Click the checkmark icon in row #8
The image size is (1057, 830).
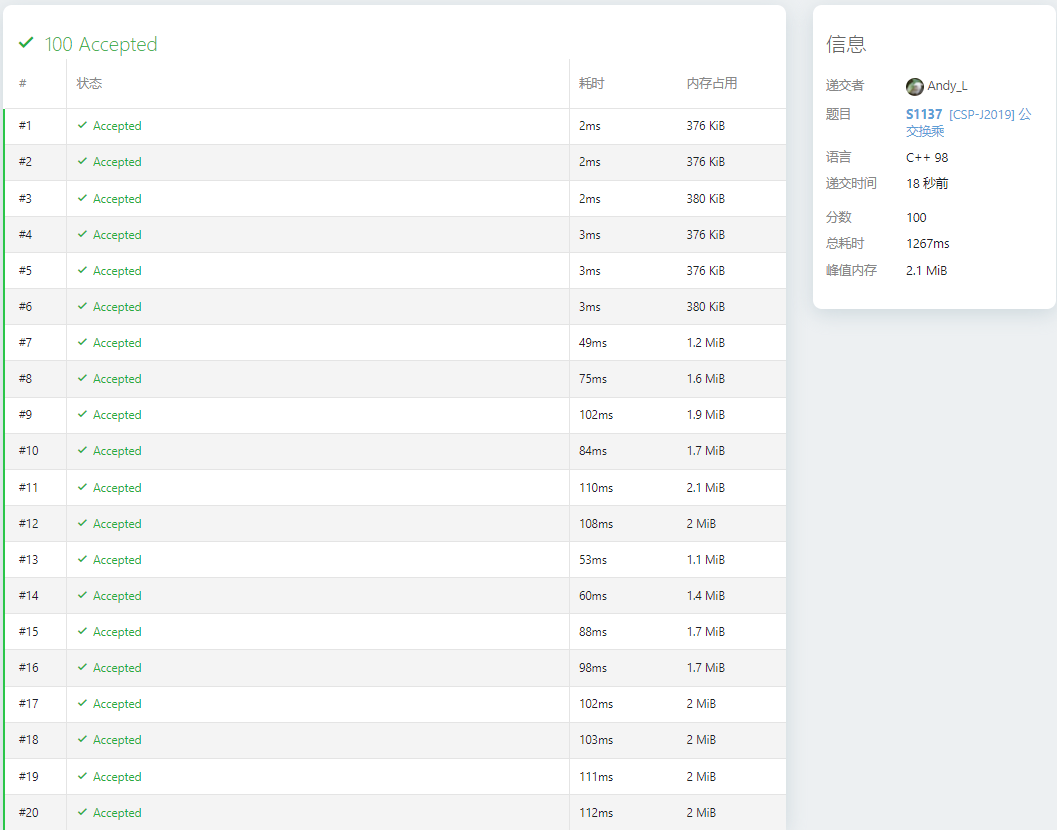82,378
